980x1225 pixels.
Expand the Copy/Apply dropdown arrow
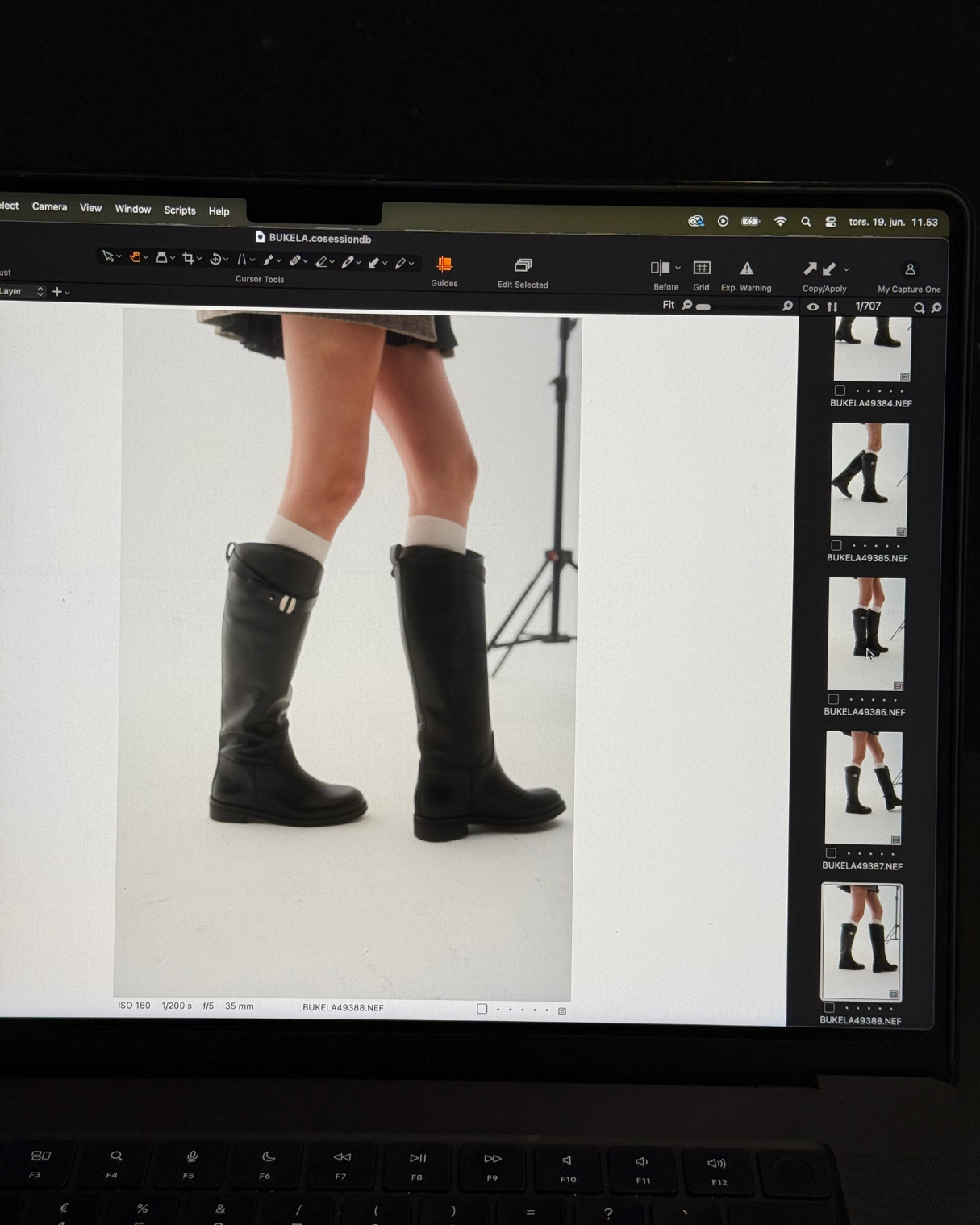[846, 269]
